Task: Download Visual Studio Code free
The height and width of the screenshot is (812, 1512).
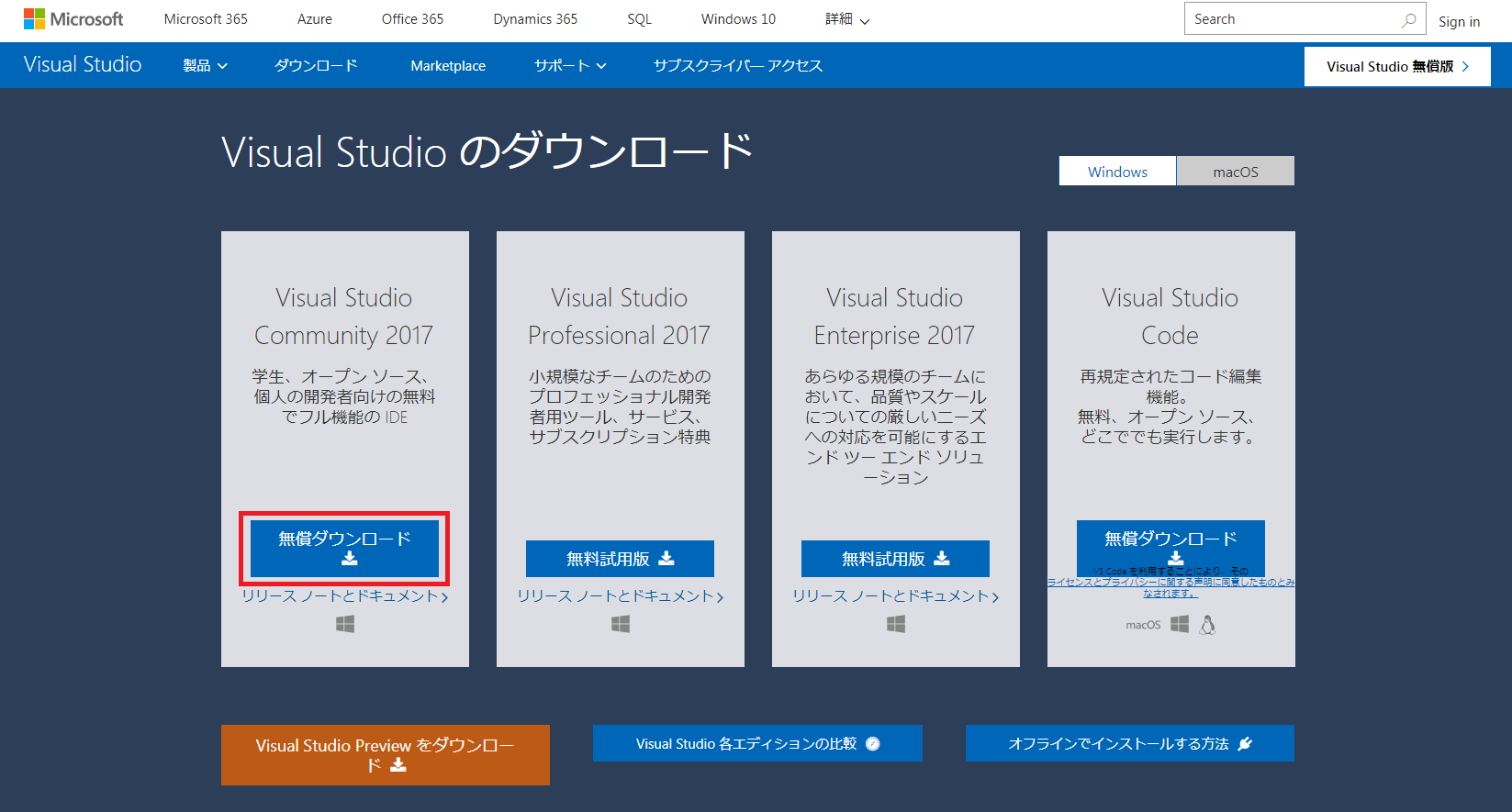Action: 1170,547
